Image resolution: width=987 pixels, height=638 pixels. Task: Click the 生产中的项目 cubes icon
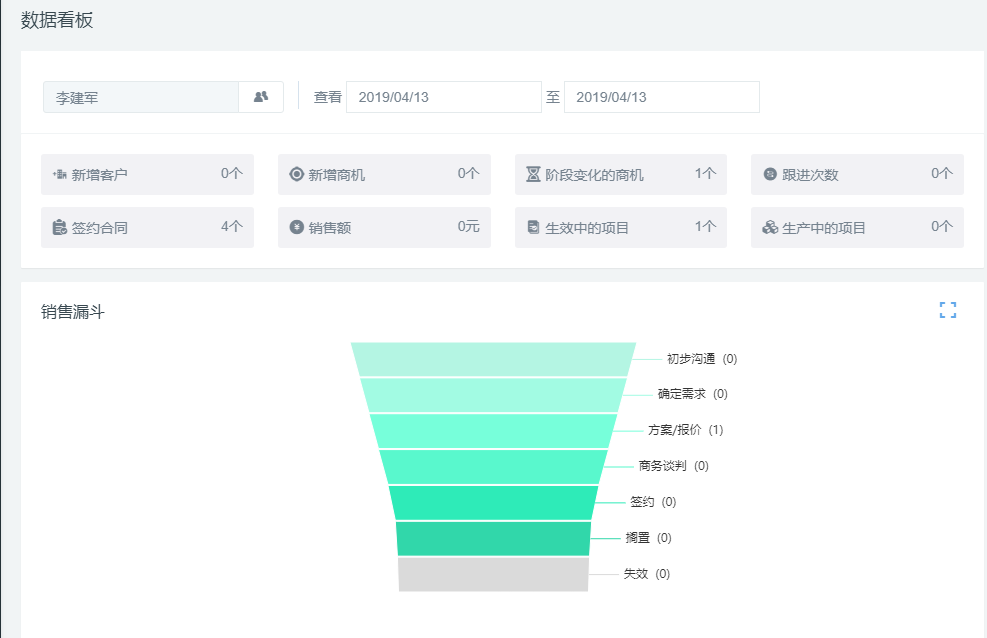click(x=770, y=227)
